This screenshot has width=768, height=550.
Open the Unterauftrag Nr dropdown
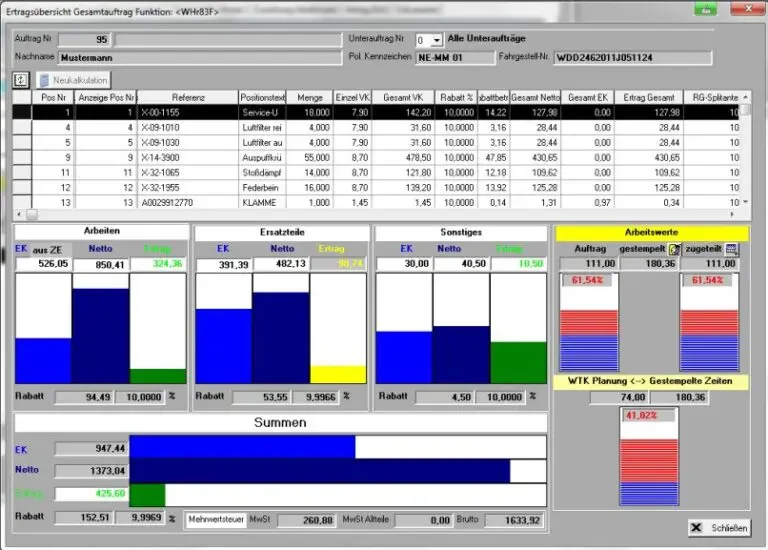pyautogui.click(x=436, y=40)
